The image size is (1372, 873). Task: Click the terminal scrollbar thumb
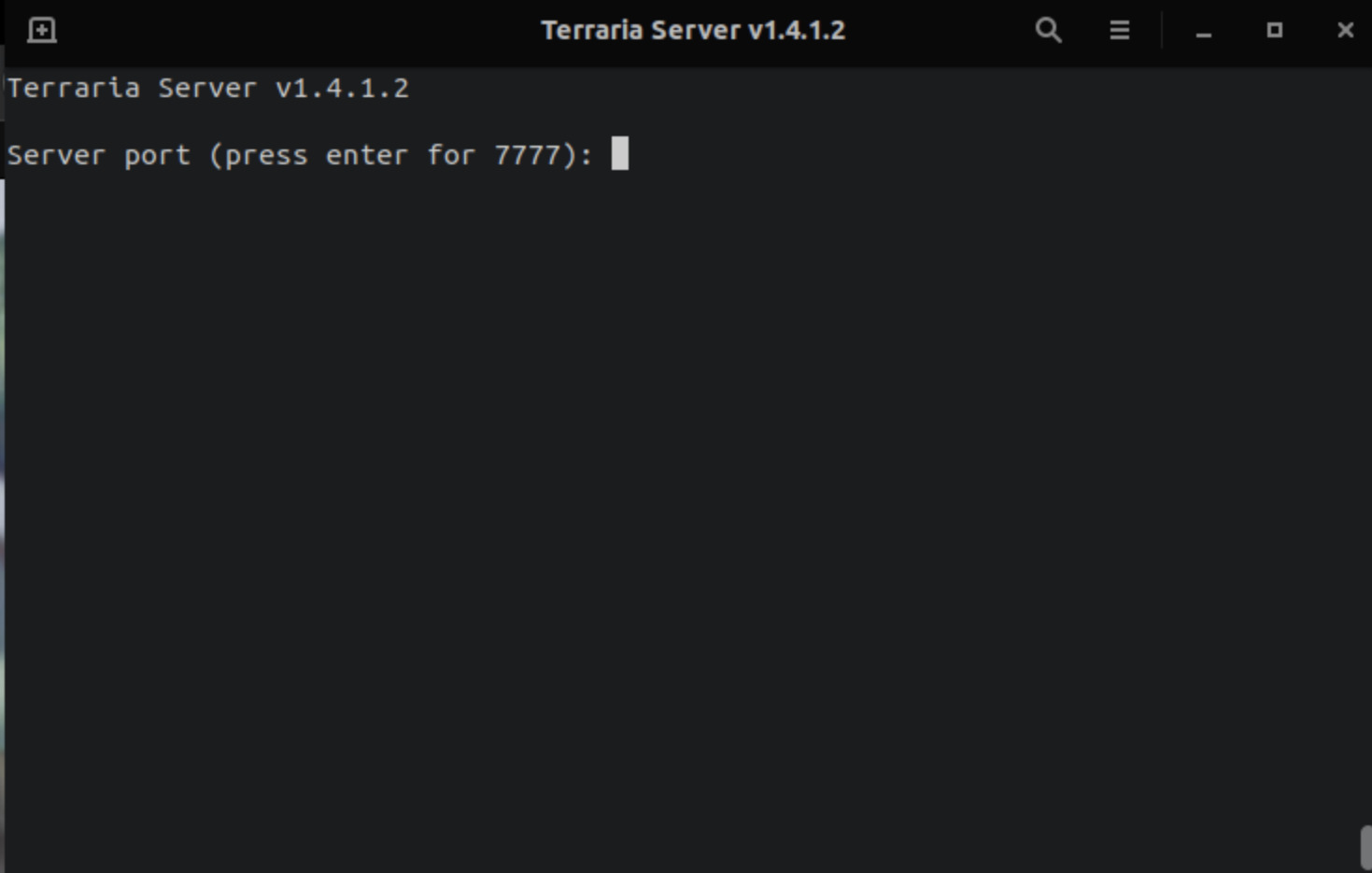click(x=1365, y=846)
